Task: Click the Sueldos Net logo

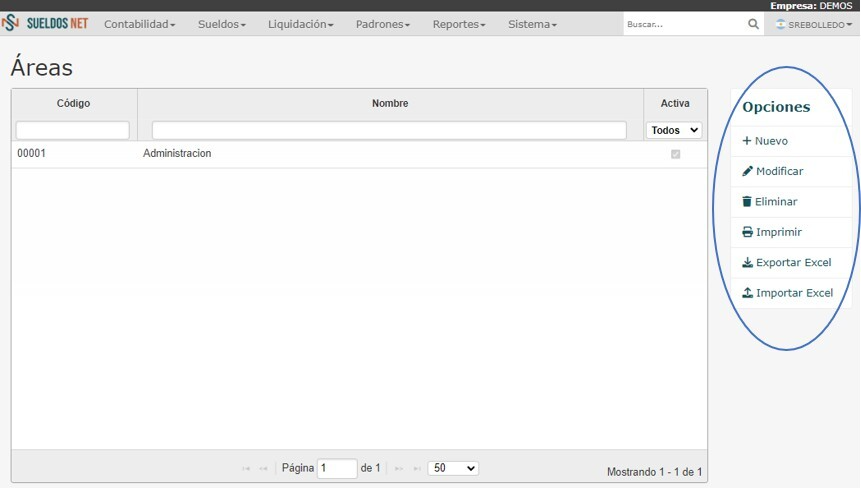Action: point(45,24)
